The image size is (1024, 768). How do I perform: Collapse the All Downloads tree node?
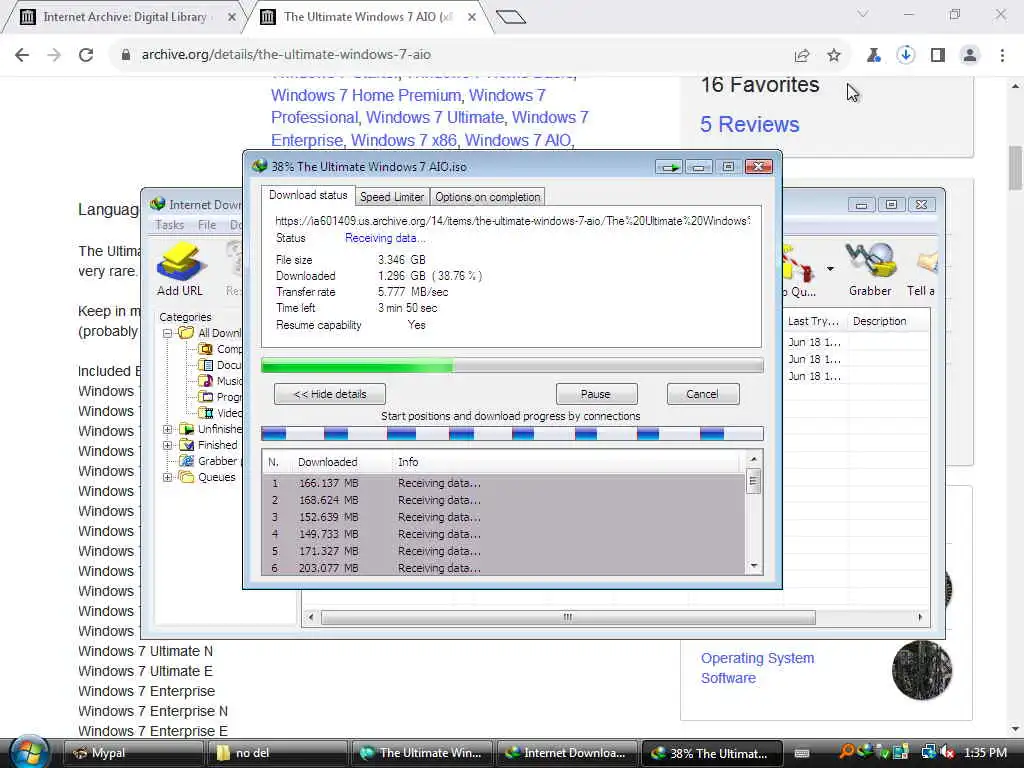coord(168,333)
